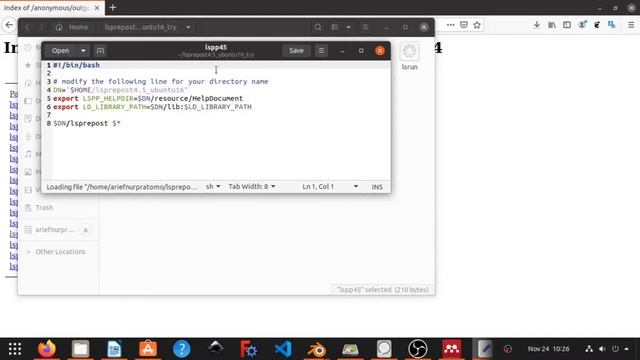Select the Music folder icon in sidebar

click(28, 154)
